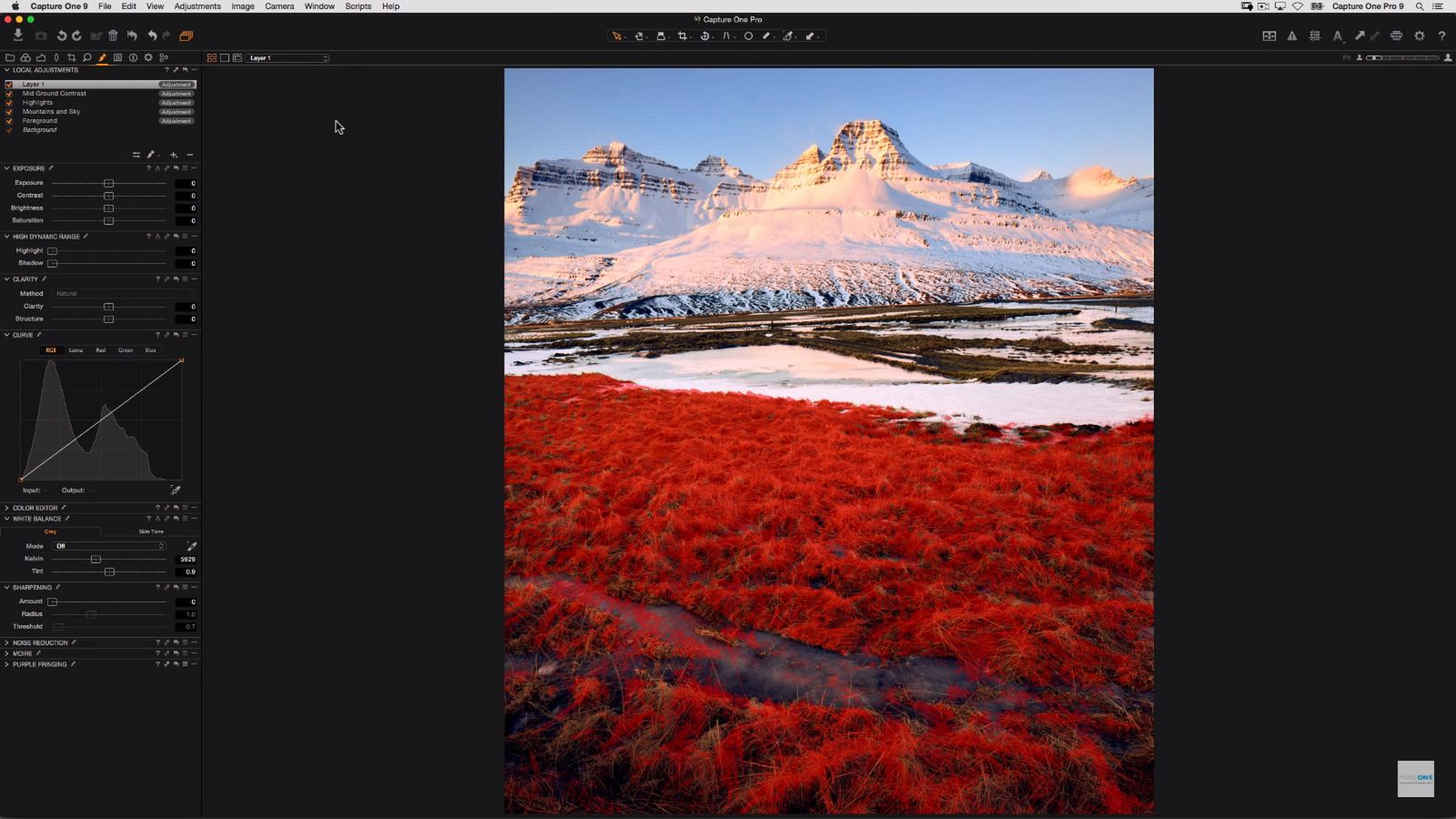This screenshot has height=819, width=1456.
Task: Uncheck the Highlights layer checkbox
Action: click(9, 103)
